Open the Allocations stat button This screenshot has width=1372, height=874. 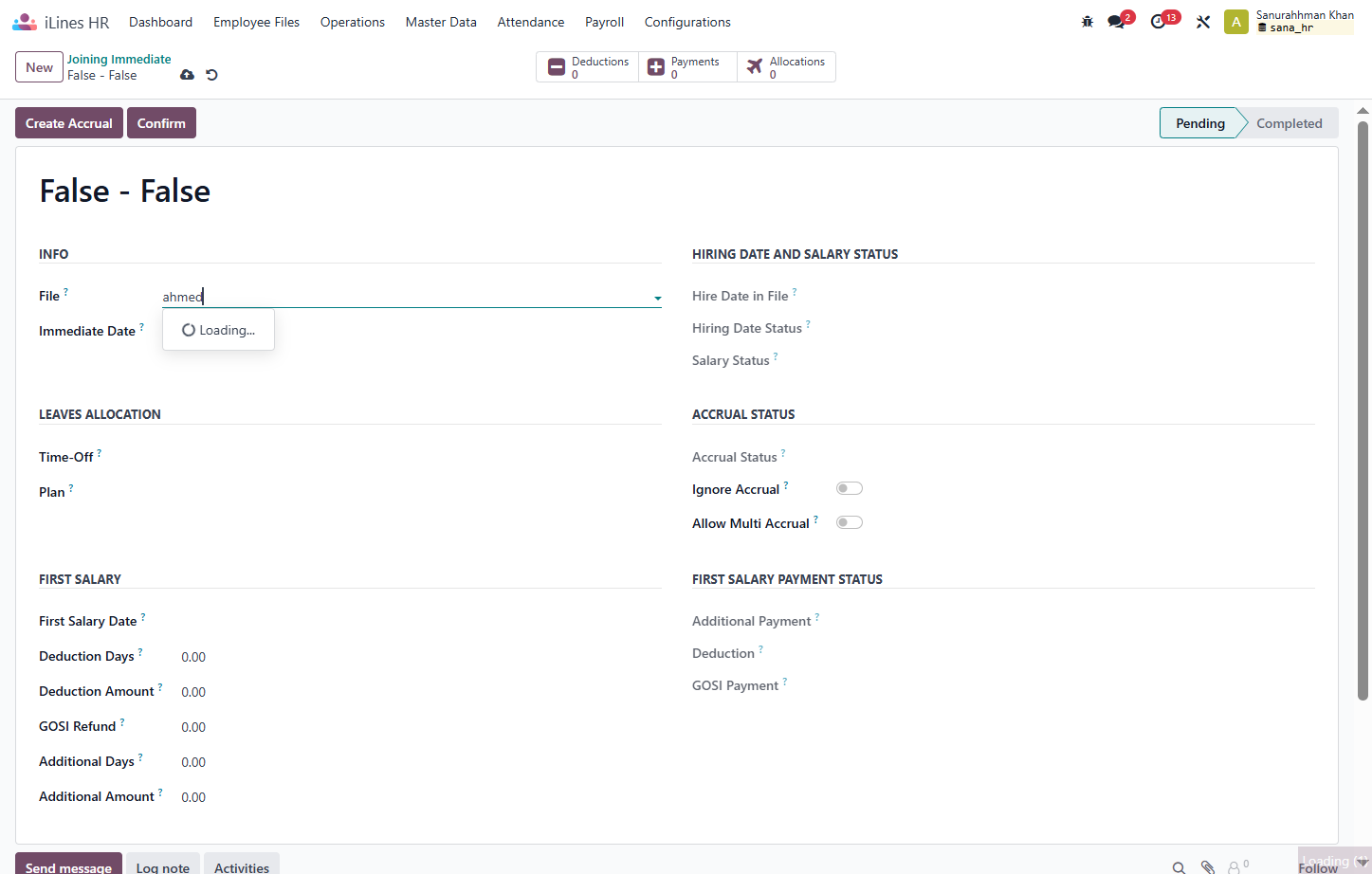point(786,67)
